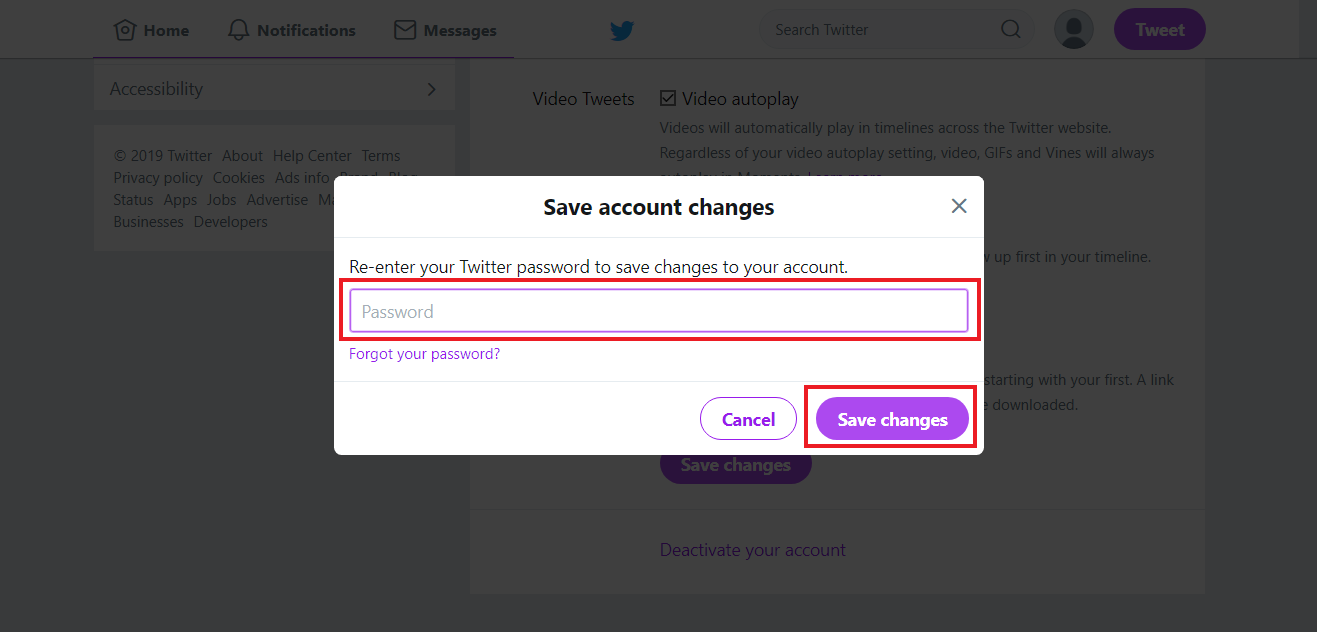Click the Tweet button
This screenshot has width=1317, height=632.
[1160, 30]
